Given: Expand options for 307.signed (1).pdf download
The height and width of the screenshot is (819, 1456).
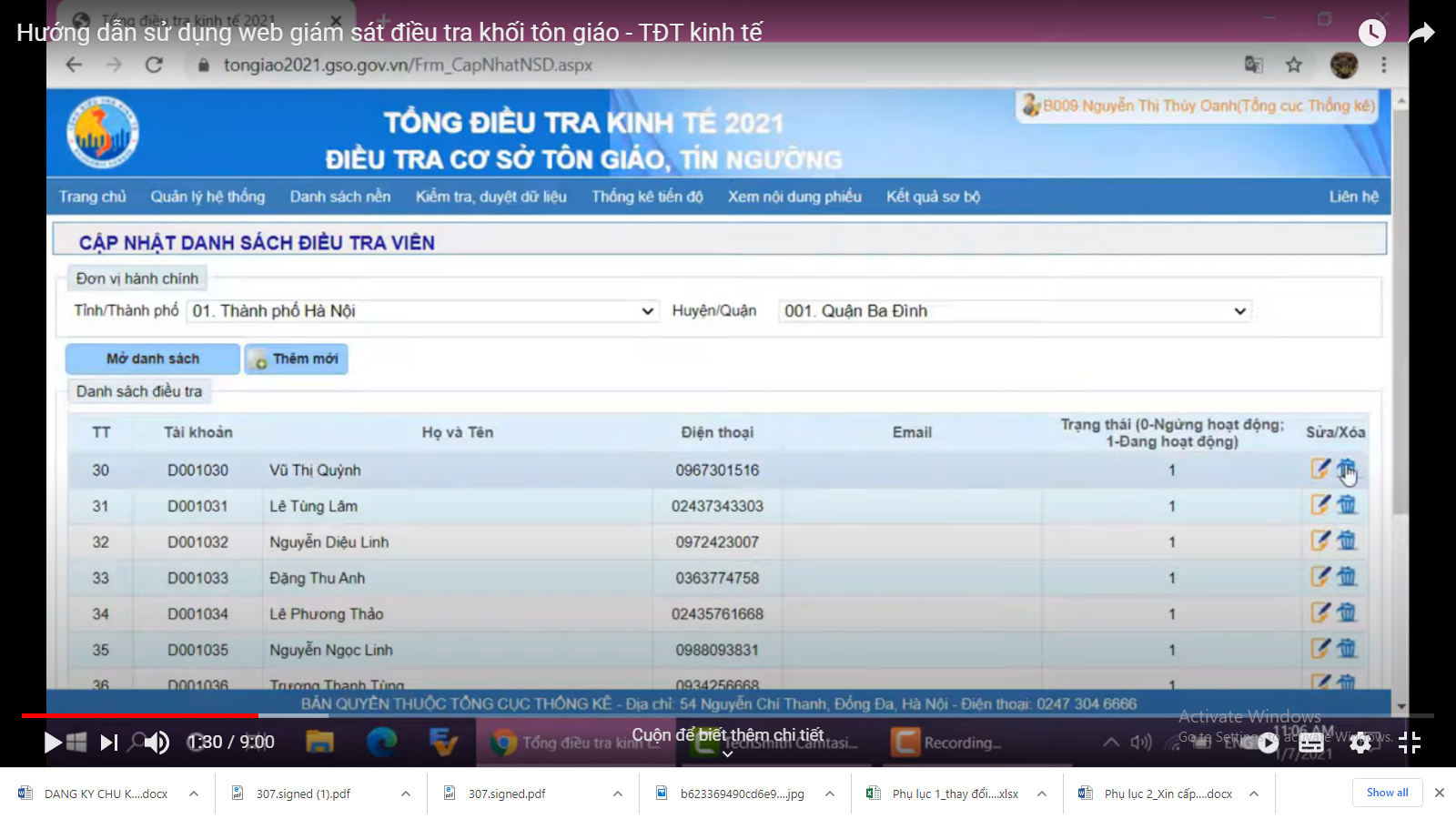Looking at the screenshot, I should pos(405,793).
